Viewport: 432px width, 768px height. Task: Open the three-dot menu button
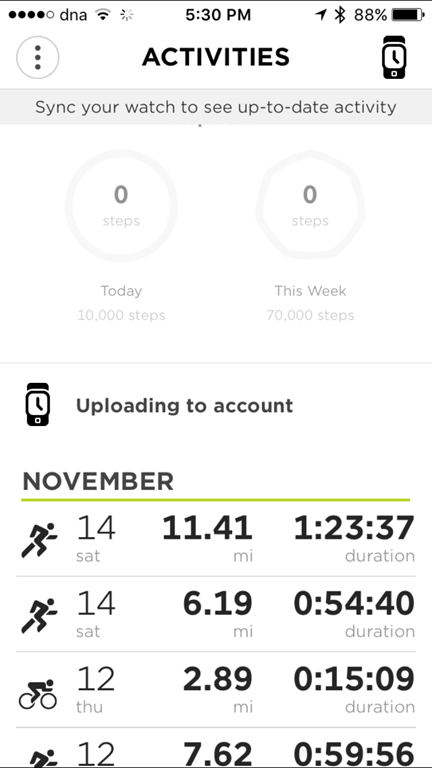pos(38,57)
